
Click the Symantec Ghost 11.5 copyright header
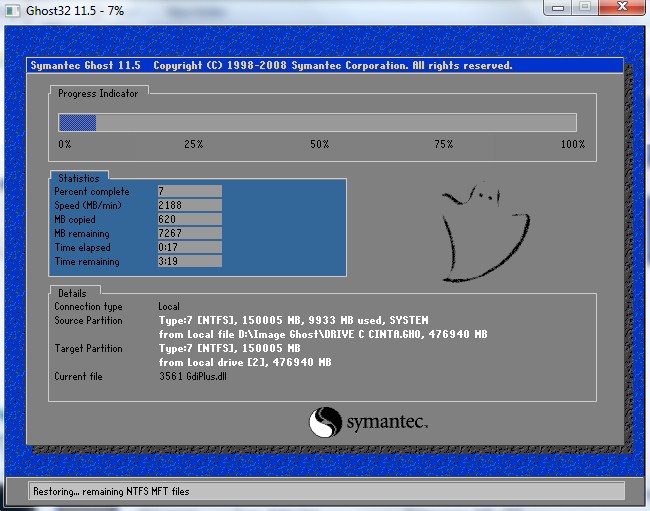271,65
